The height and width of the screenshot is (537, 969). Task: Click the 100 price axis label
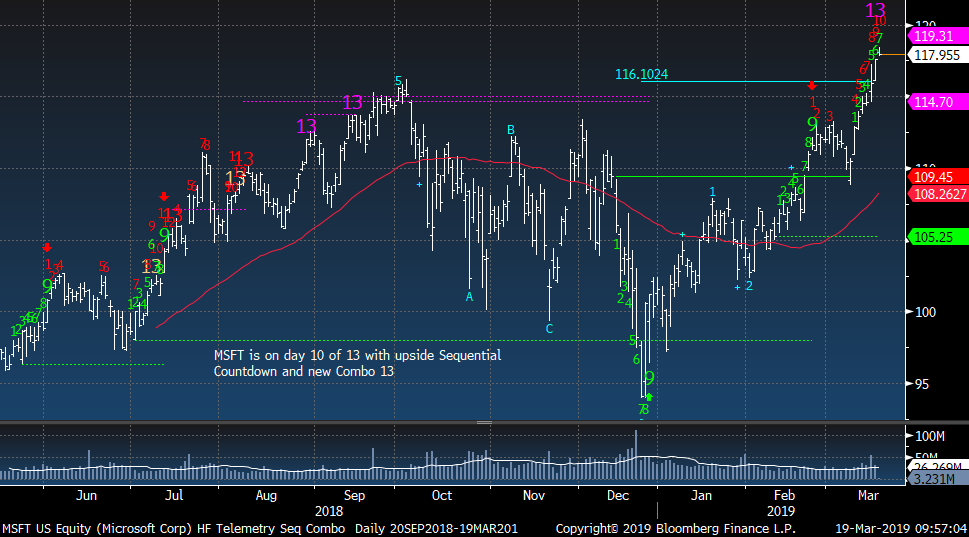925,312
